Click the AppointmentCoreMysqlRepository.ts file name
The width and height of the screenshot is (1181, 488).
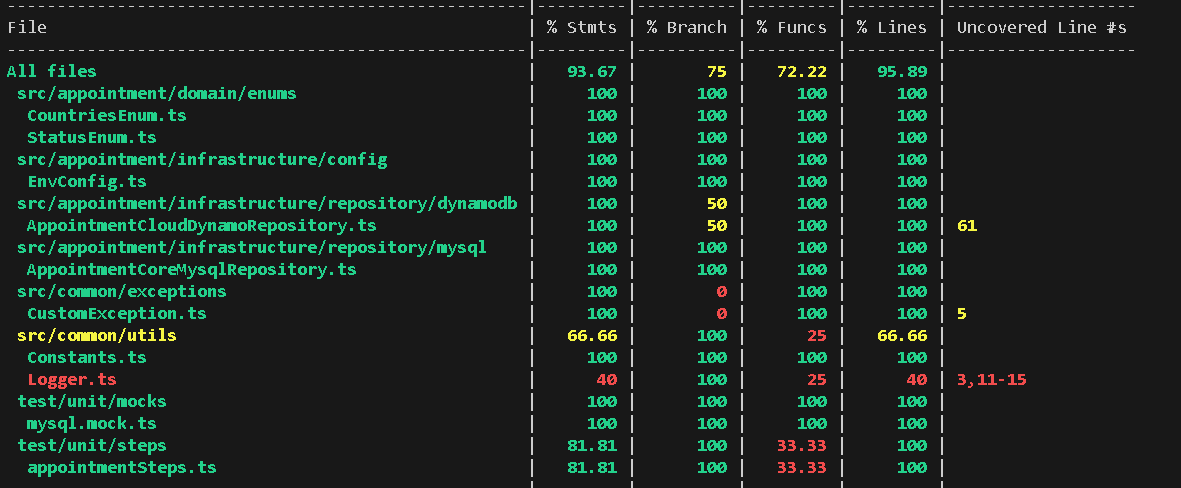point(192,270)
